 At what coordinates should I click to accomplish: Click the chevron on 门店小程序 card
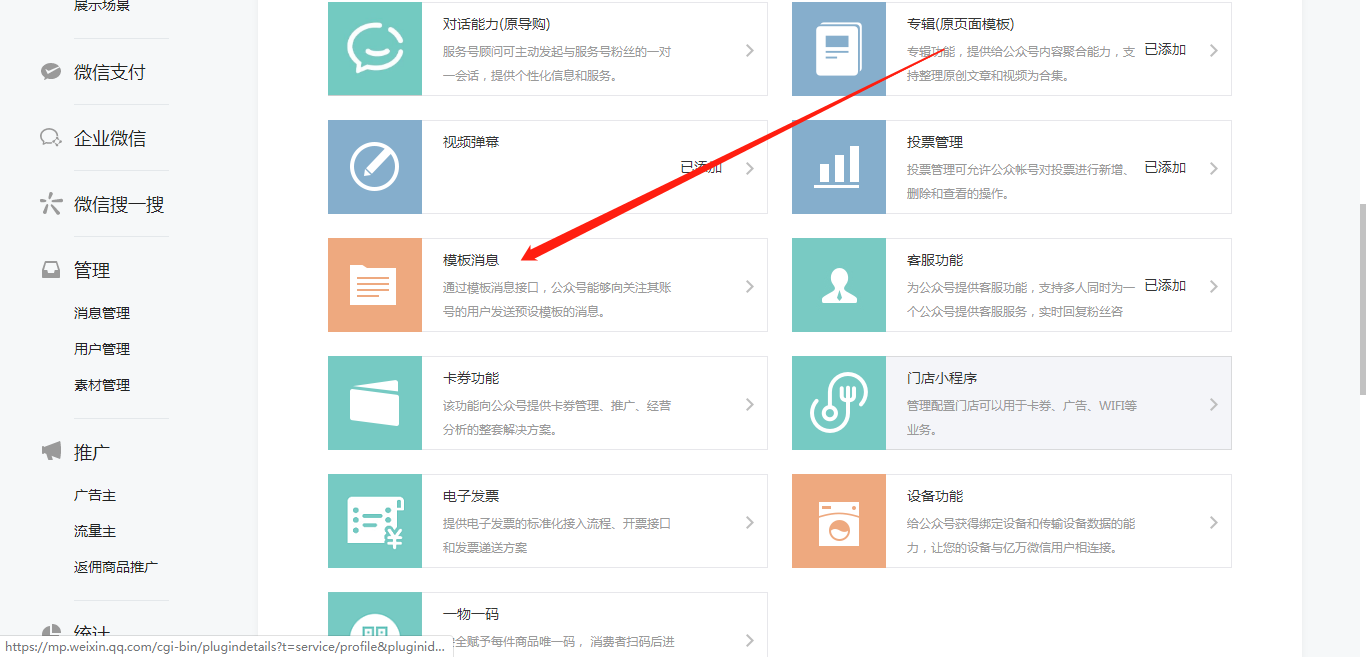coord(1214,404)
